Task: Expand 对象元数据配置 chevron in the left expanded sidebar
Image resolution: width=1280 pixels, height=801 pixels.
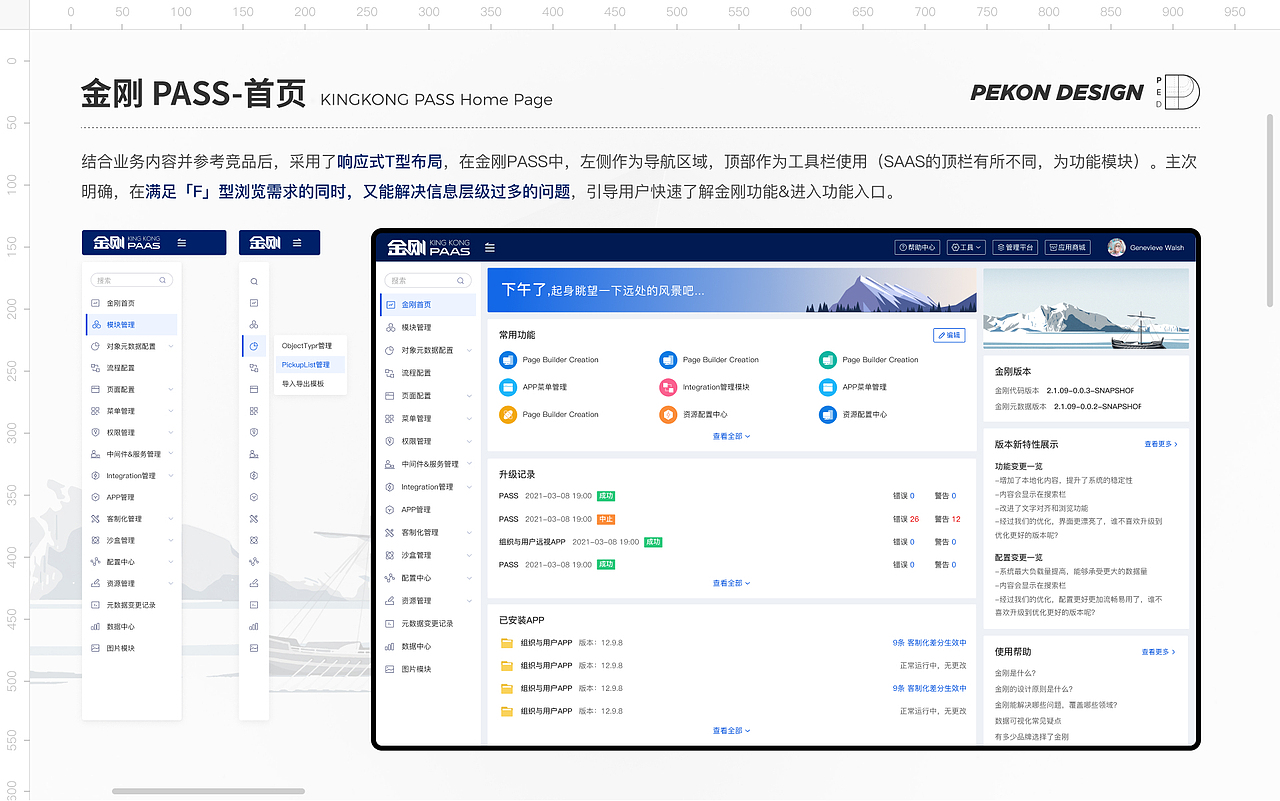Action: pos(171,346)
